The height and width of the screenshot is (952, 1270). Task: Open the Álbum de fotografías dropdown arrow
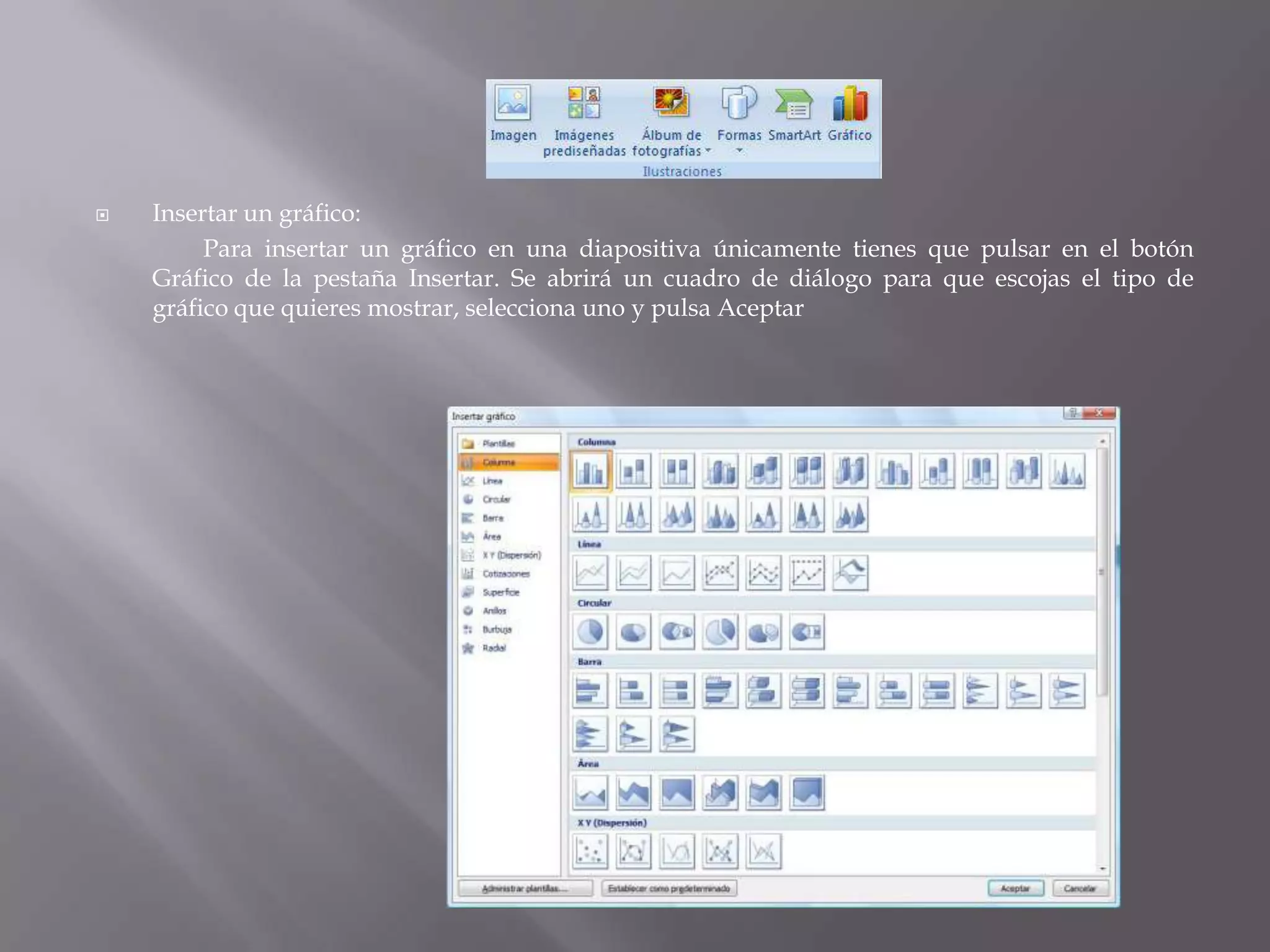click(708, 151)
